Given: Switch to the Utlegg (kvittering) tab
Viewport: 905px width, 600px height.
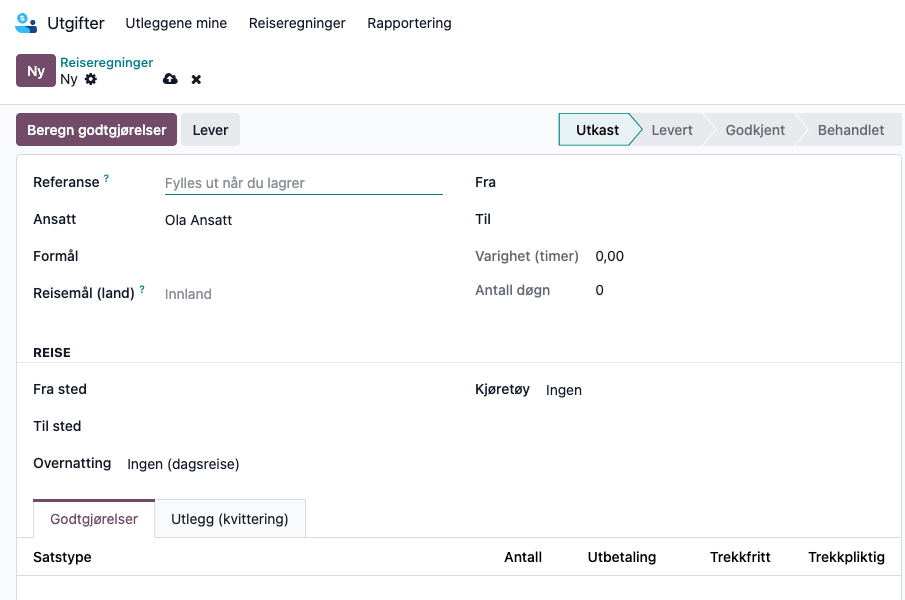Looking at the screenshot, I should pos(230,519).
